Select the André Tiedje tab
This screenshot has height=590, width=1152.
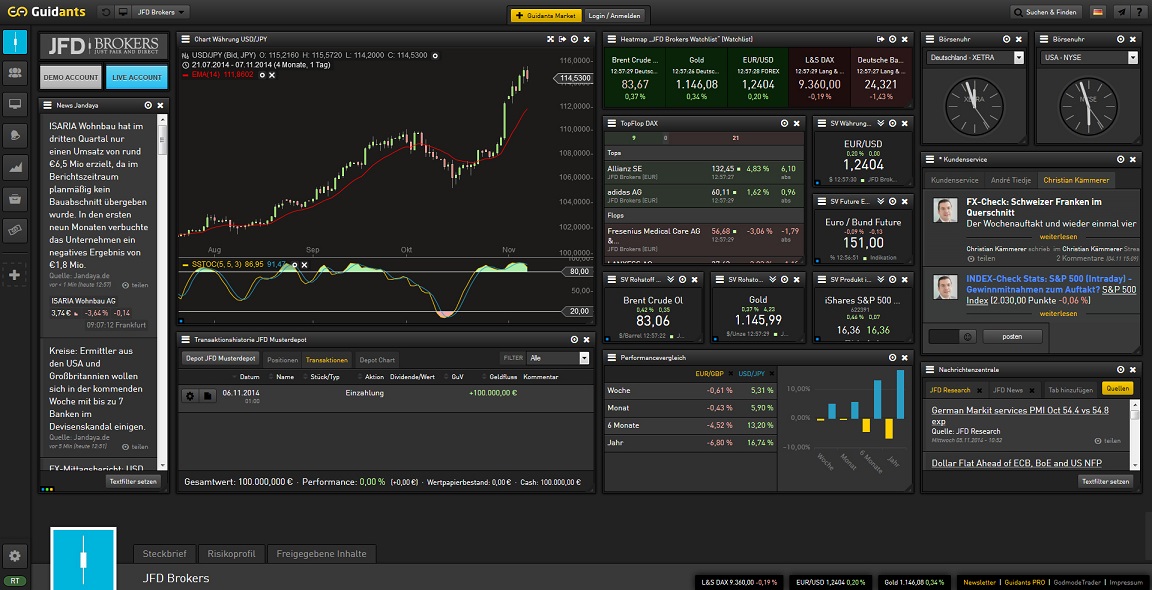pyautogui.click(x=1010, y=180)
